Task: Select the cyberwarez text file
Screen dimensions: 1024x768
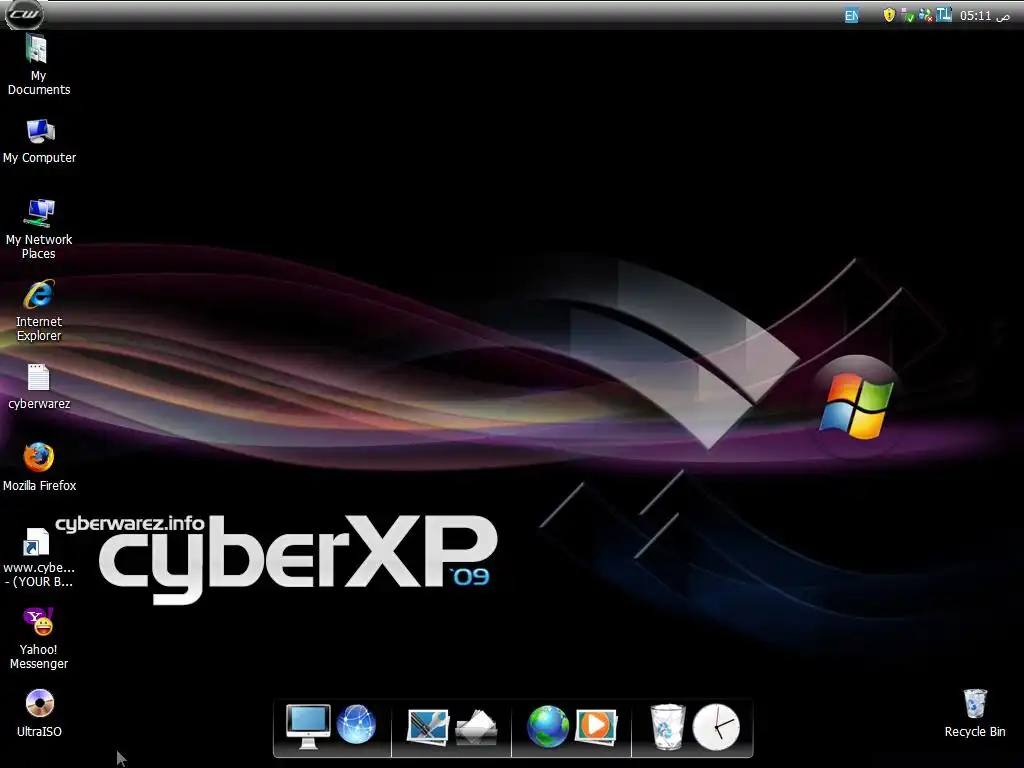Action: [x=39, y=387]
